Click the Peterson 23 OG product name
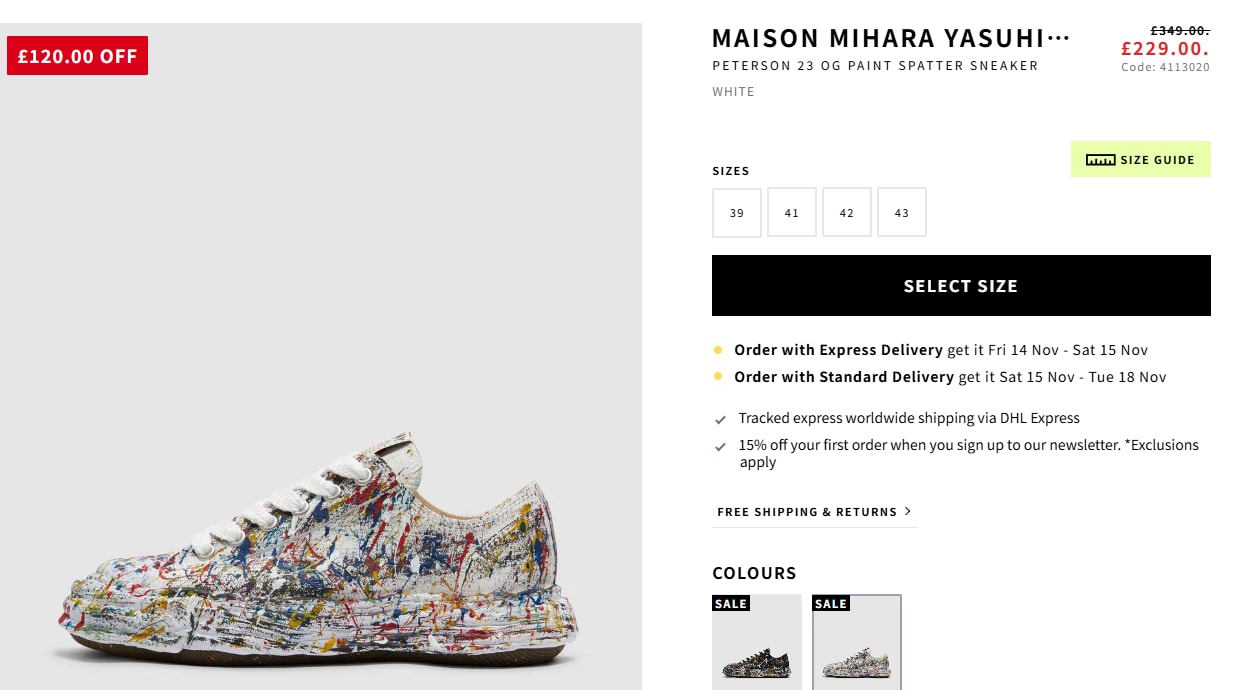 (x=875, y=66)
